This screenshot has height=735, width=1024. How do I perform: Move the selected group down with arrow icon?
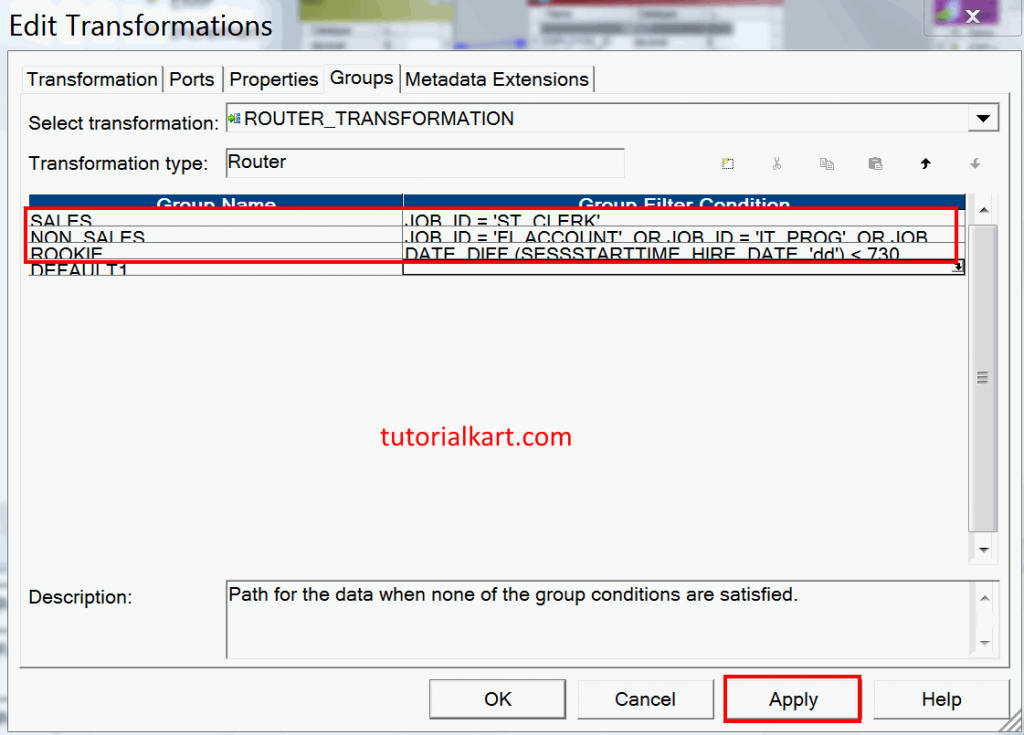[x=975, y=163]
